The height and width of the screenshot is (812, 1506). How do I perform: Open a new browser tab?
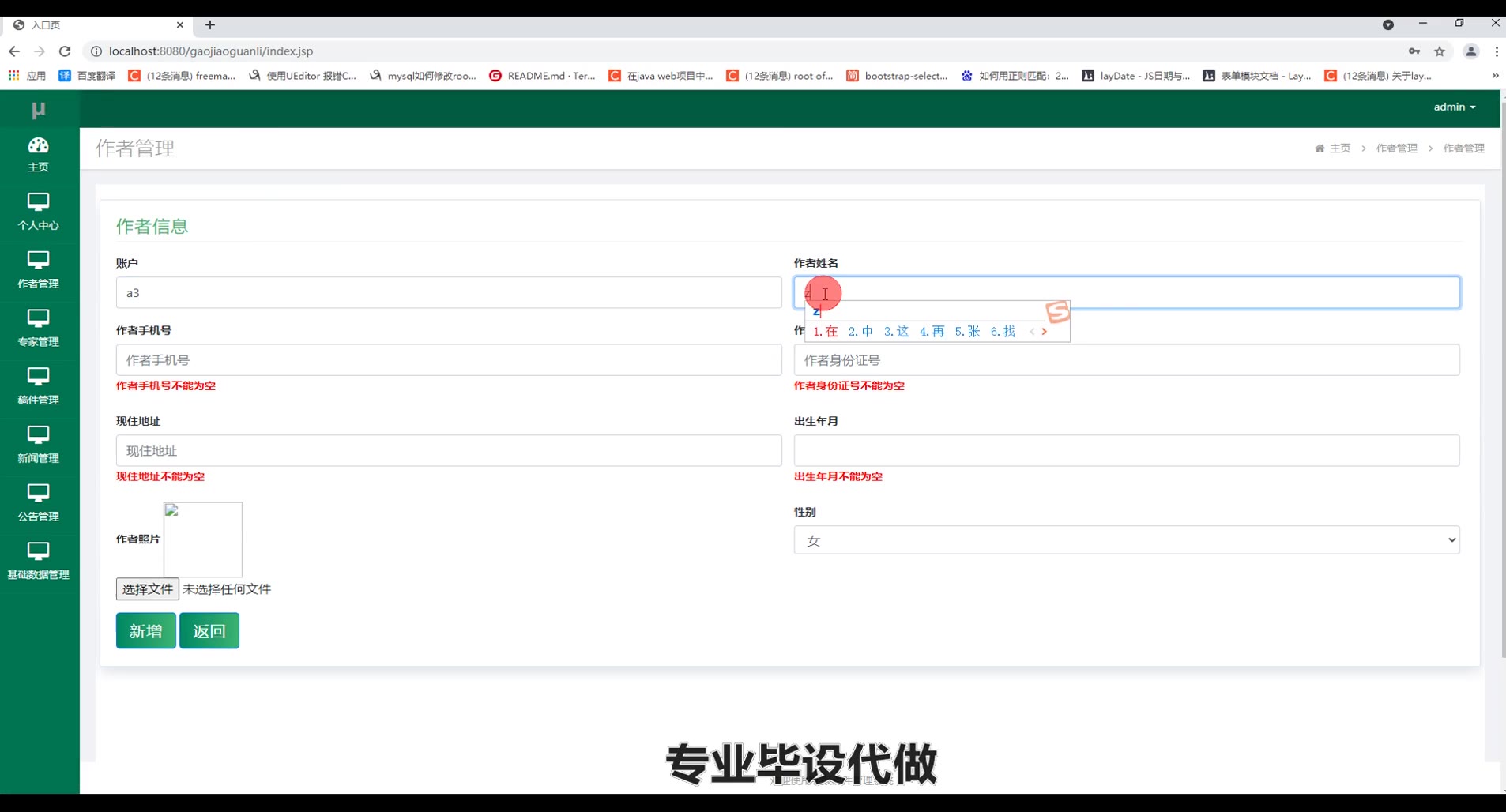(x=210, y=25)
